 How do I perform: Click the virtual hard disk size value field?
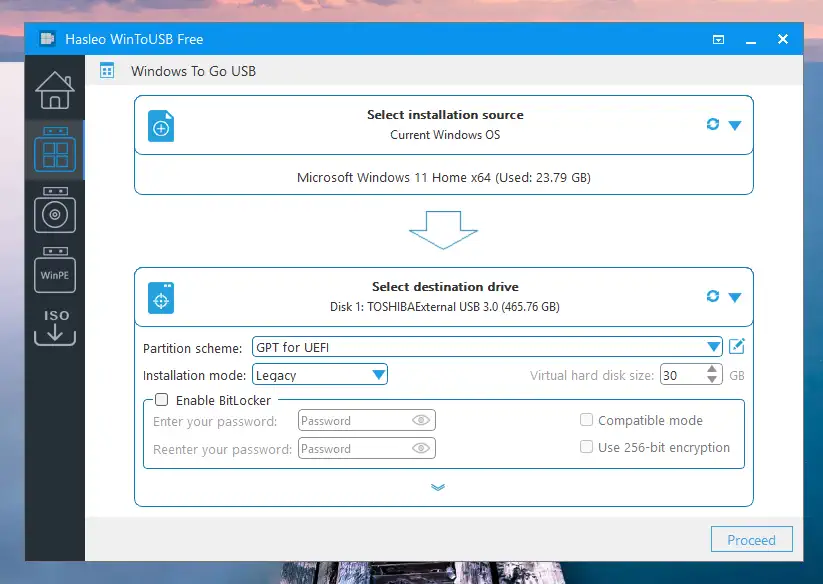682,375
